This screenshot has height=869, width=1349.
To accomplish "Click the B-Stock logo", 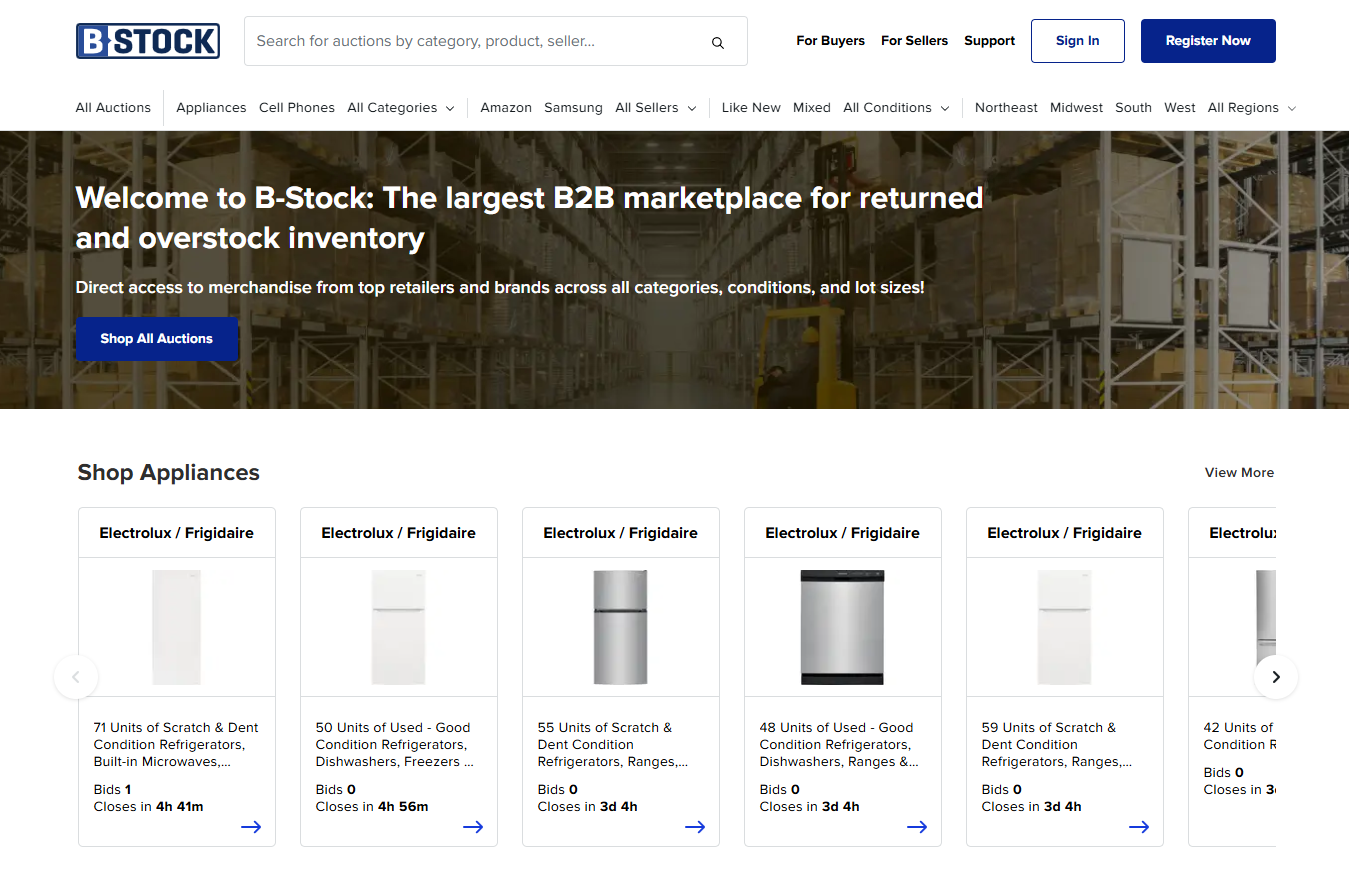I will (x=148, y=41).
